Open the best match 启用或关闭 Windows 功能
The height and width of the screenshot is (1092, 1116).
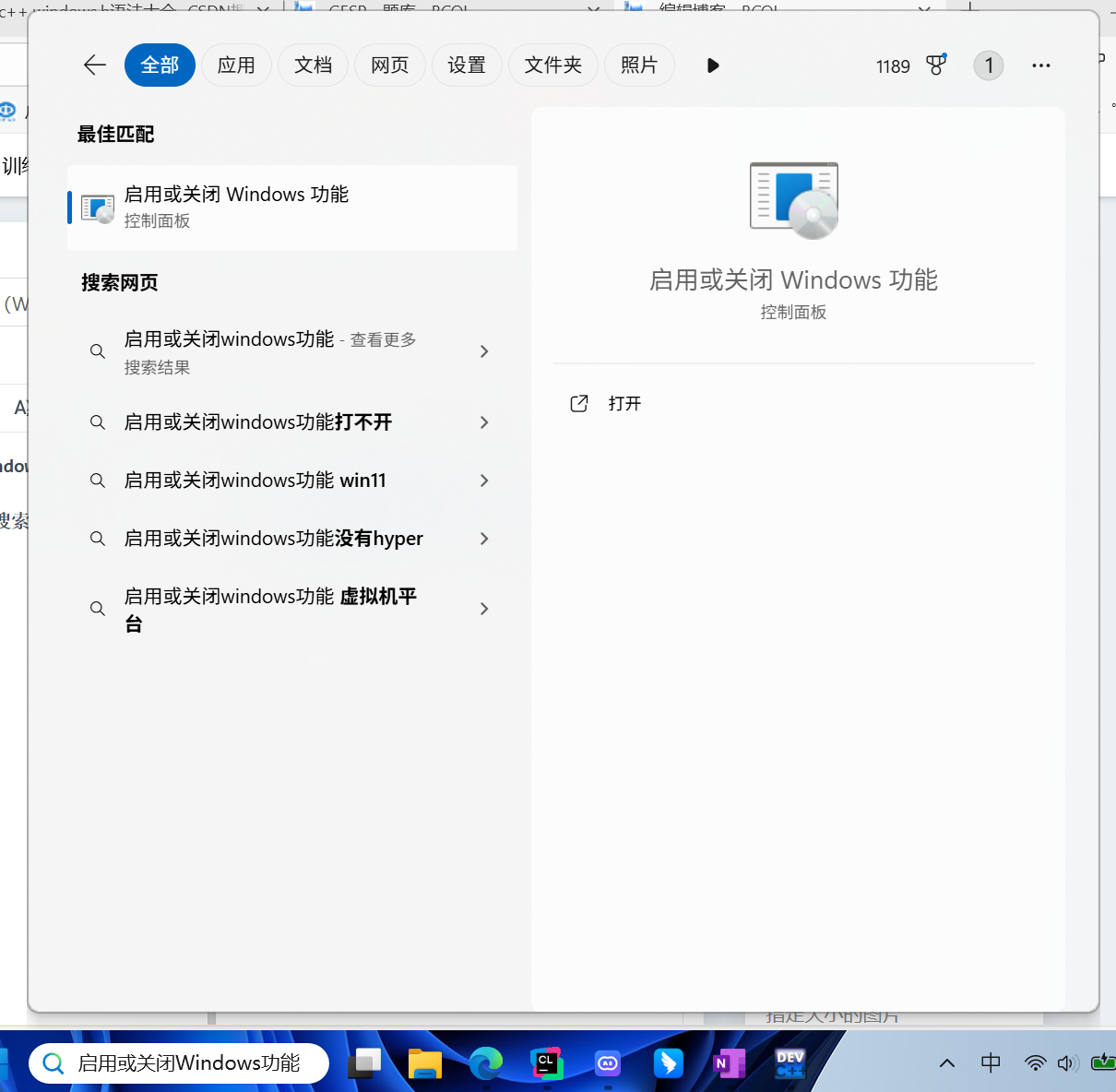point(291,208)
